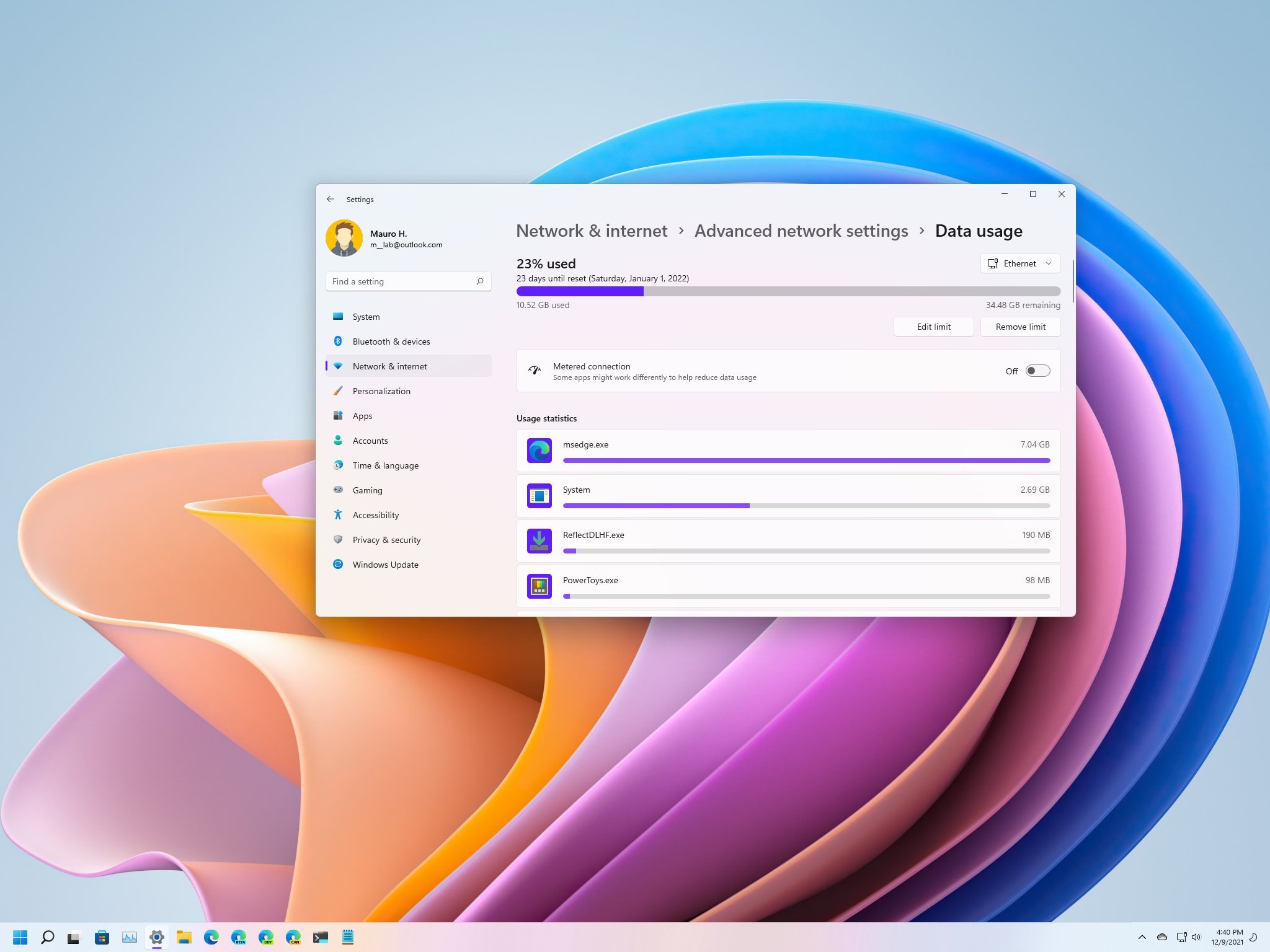The height and width of the screenshot is (952, 1270).
Task: Click the search magnifier in Find a setting
Action: click(480, 281)
